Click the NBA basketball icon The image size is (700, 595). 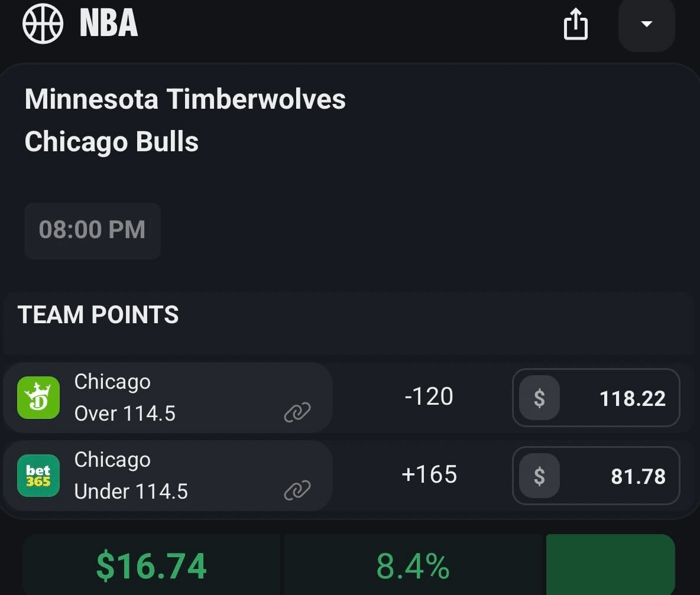pyautogui.click(x=43, y=23)
